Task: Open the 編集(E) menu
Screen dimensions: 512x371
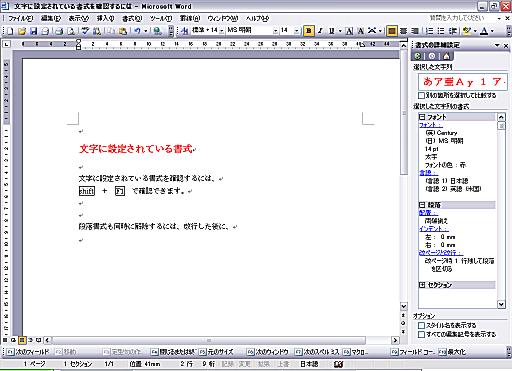Action: click(x=51, y=18)
